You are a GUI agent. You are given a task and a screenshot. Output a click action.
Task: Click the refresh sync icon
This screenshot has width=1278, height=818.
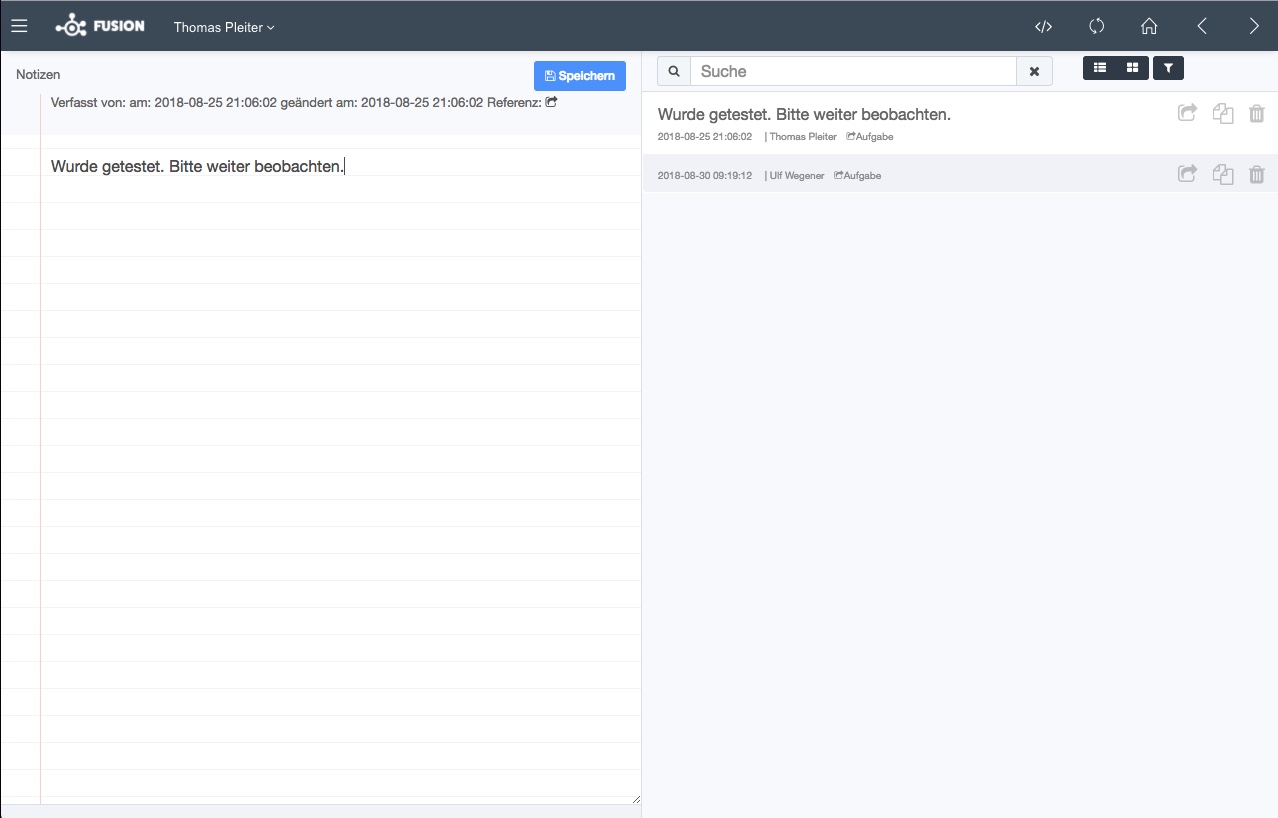pos(1096,27)
